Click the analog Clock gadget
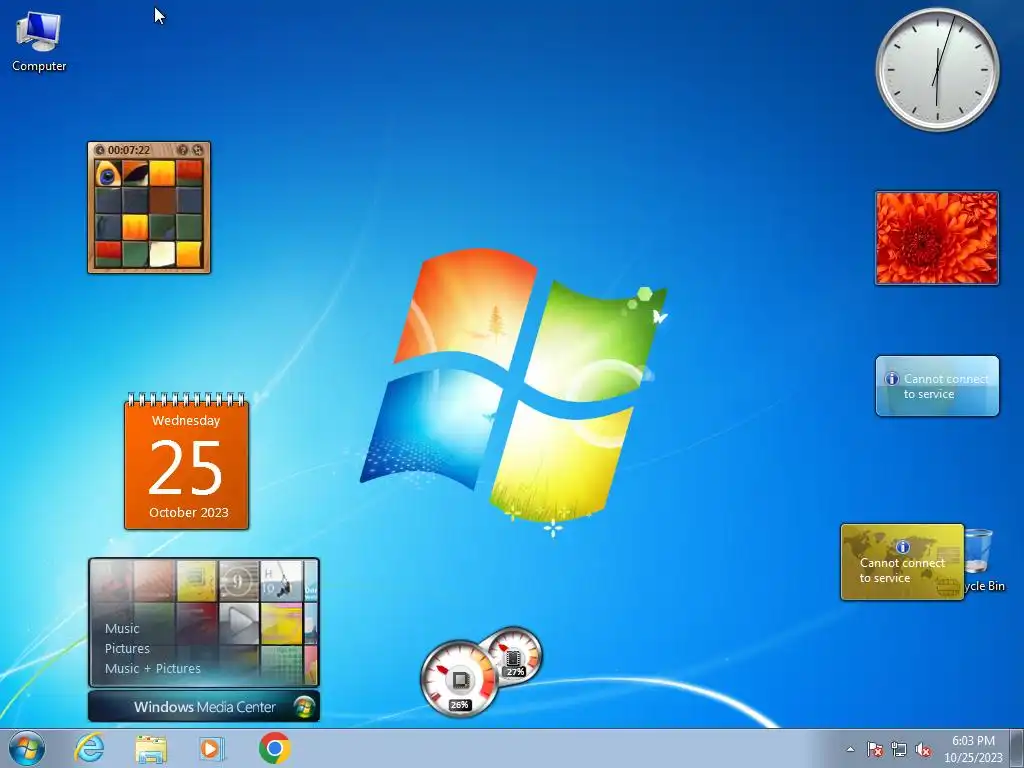 (x=937, y=69)
